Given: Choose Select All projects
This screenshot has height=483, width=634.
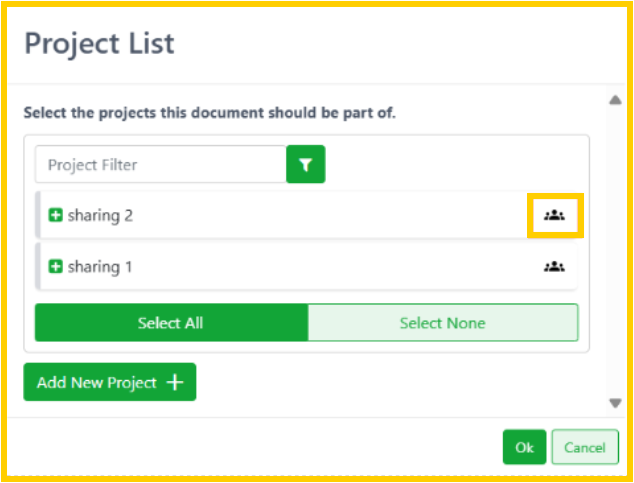Looking at the screenshot, I should click(x=171, y=323).
